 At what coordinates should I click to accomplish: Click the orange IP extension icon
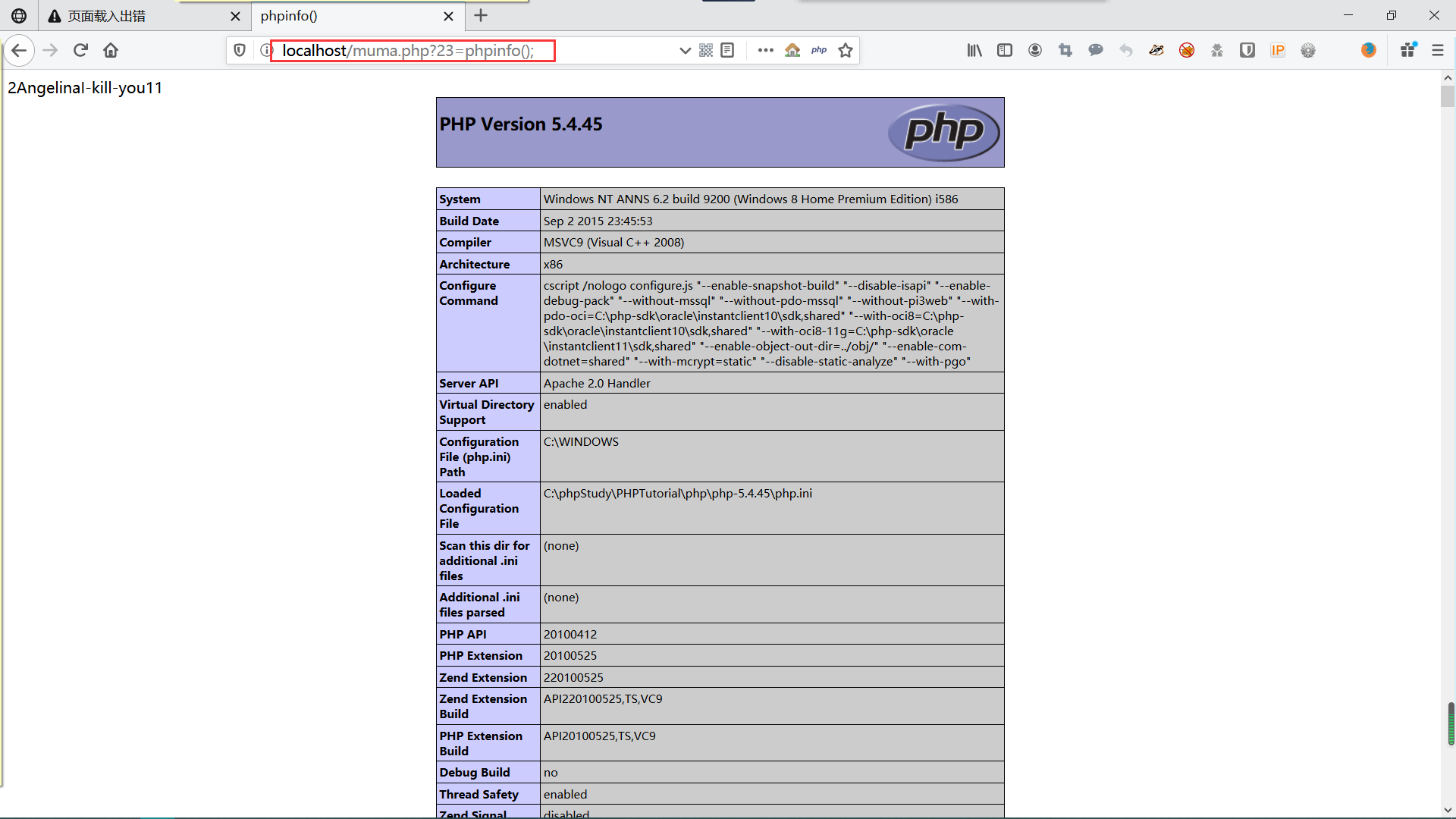[1278, 50]
